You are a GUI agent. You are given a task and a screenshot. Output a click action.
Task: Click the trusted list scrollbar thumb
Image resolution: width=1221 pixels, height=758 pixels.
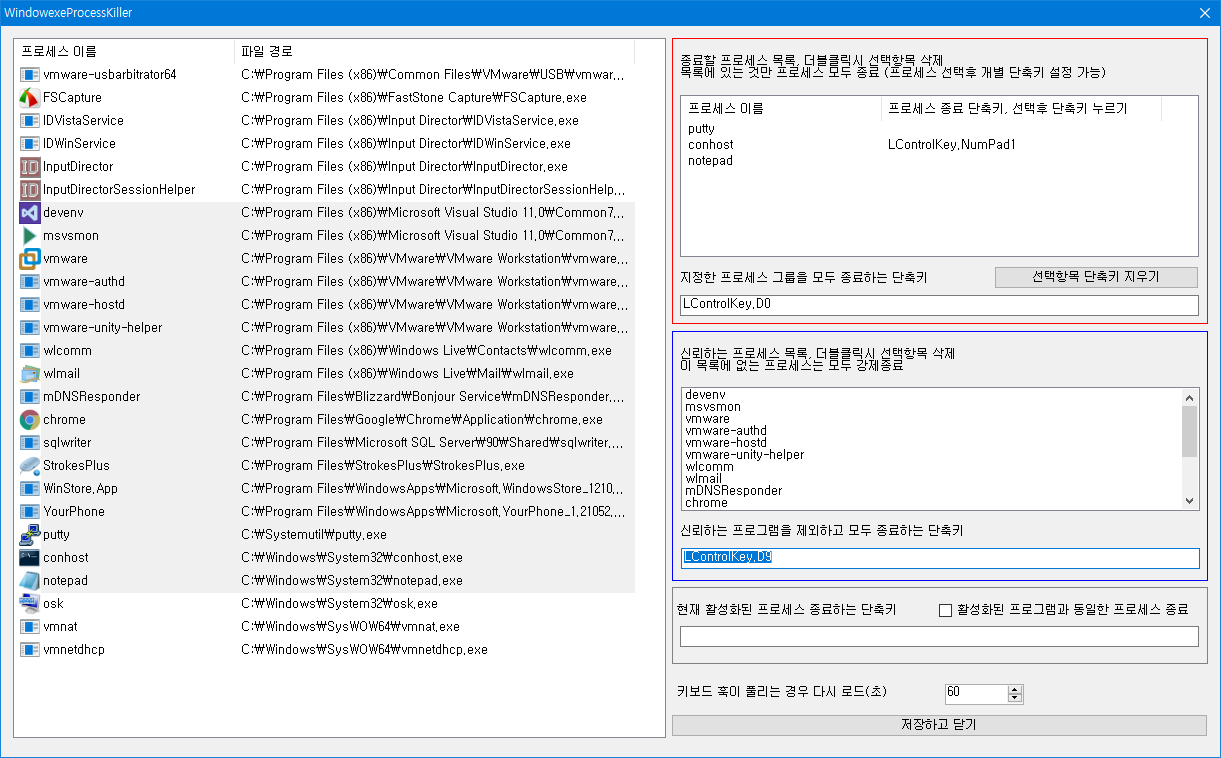click(1189, 431)
